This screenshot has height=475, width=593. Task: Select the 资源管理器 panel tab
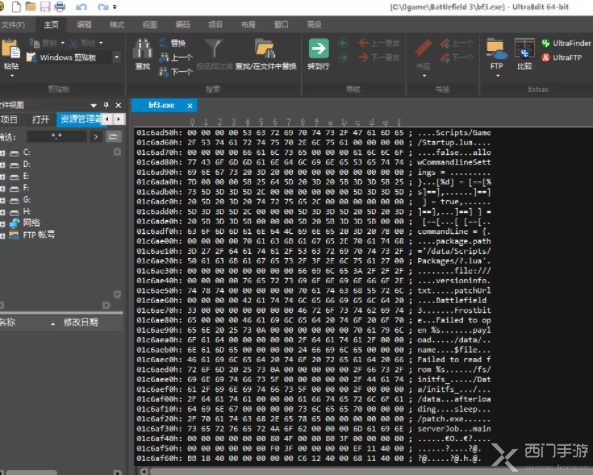pos(80,120)
